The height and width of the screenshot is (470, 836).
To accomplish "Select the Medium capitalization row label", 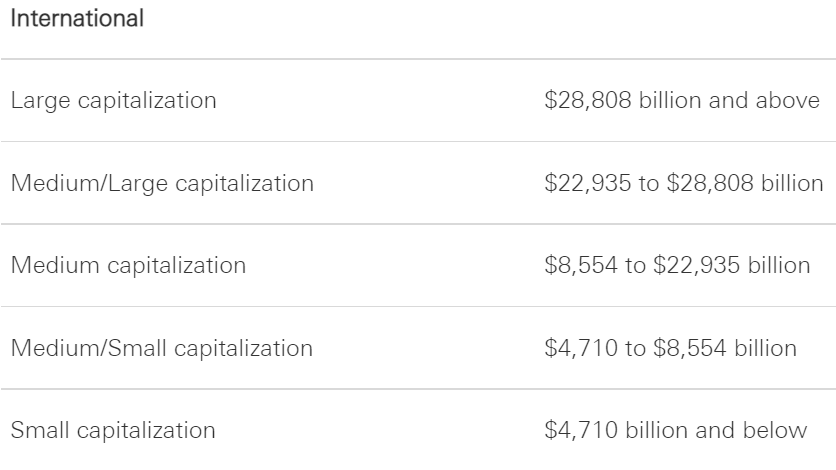I will point(128,265).
